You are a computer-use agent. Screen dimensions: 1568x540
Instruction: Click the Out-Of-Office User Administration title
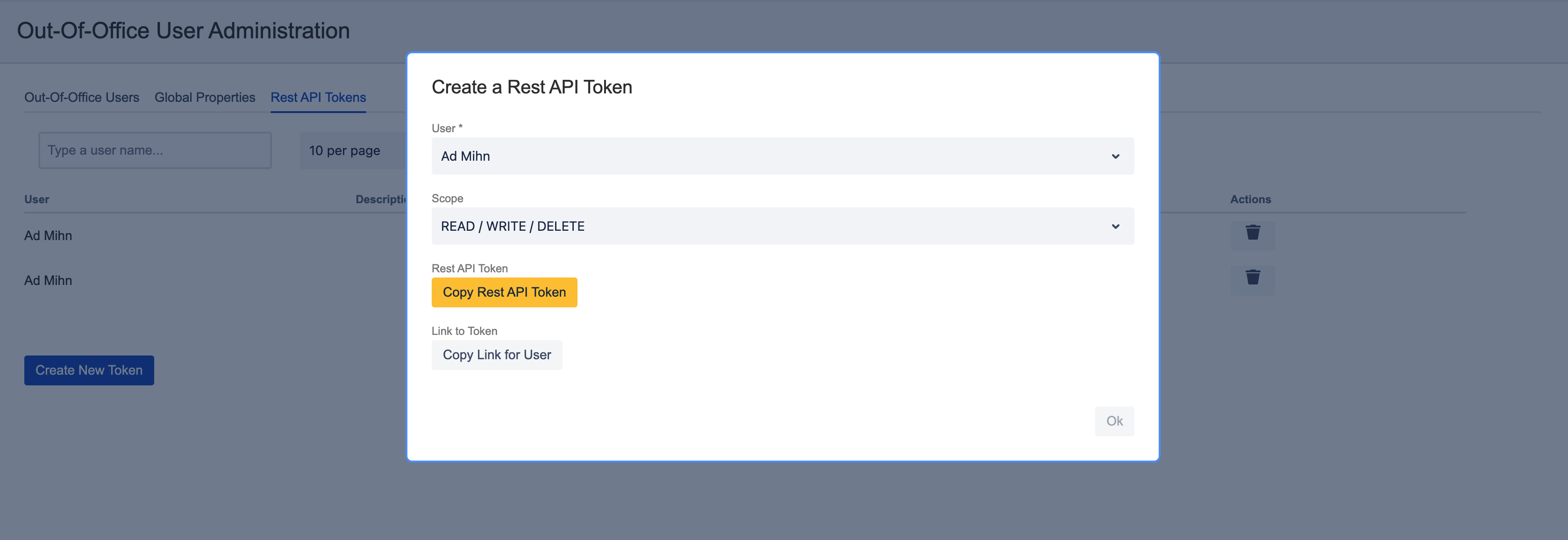click(183, 30)
